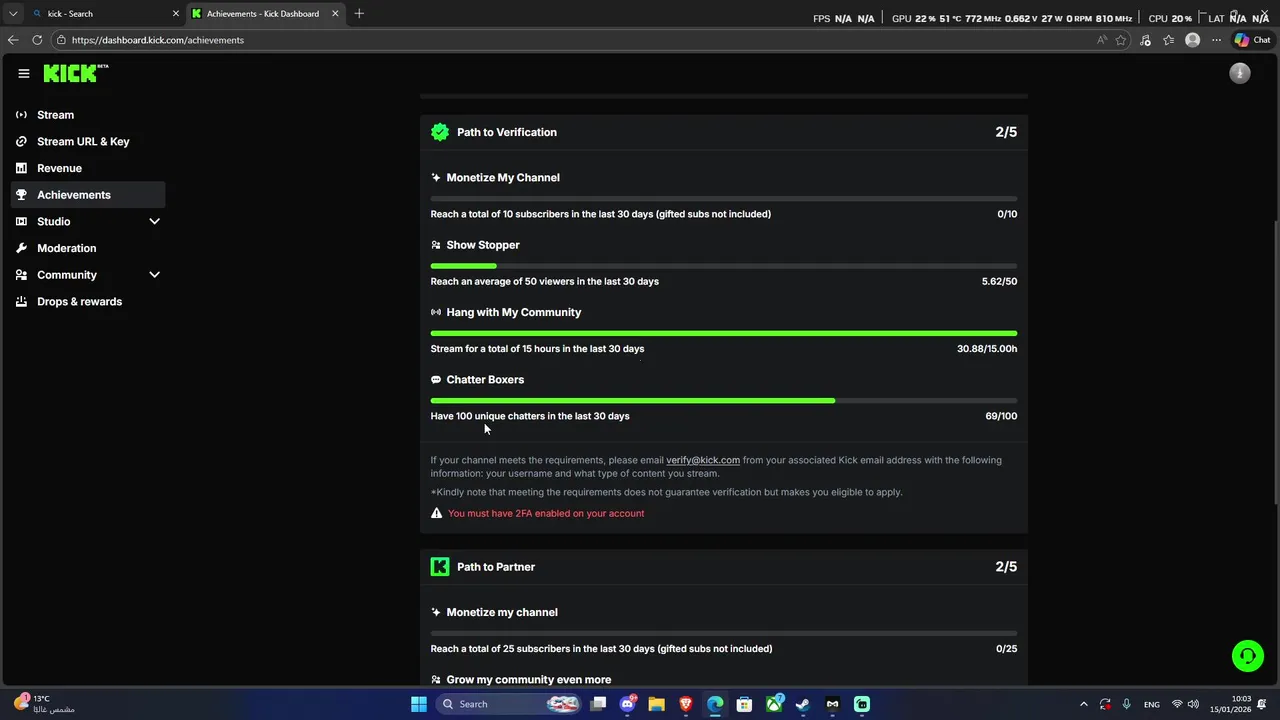The width and height of the screenshot is (1280, 720).
Task: Open the new tab plus button
Action: pos(359,13)
